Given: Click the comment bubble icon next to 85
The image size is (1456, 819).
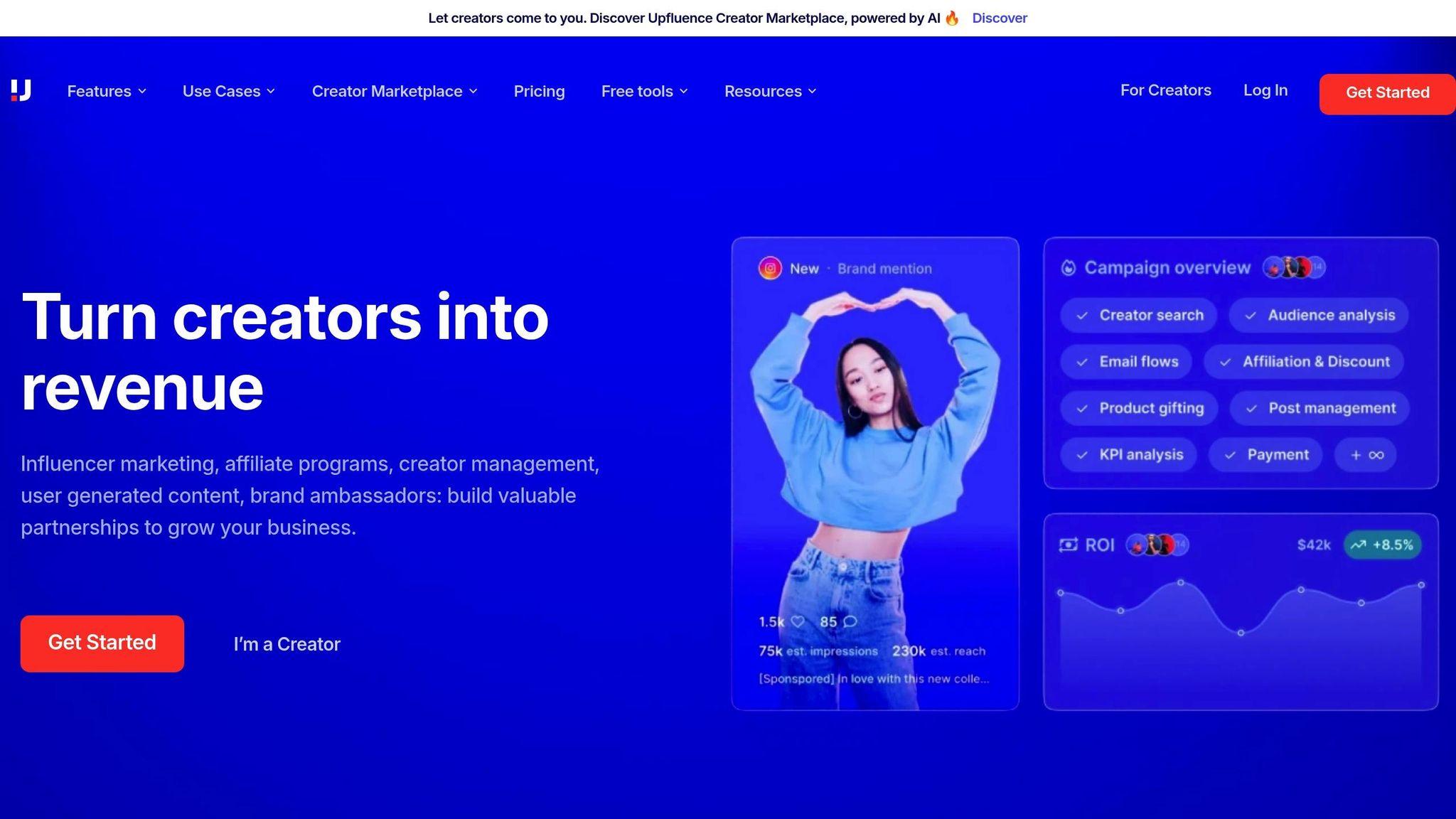Looking at the screenshot, I should tap(850, 621).
